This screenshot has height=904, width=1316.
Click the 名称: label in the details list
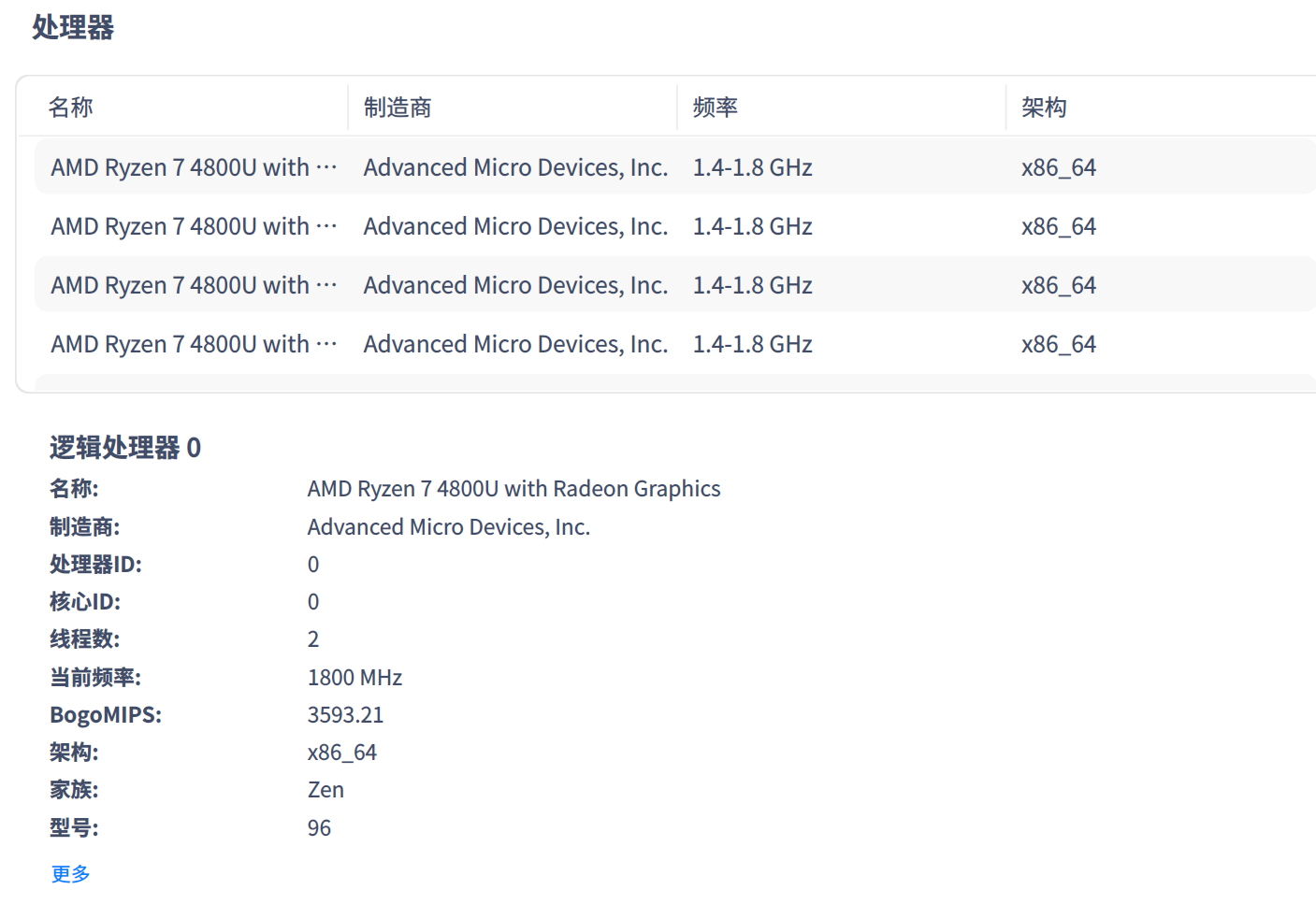(x=74, y=489)
